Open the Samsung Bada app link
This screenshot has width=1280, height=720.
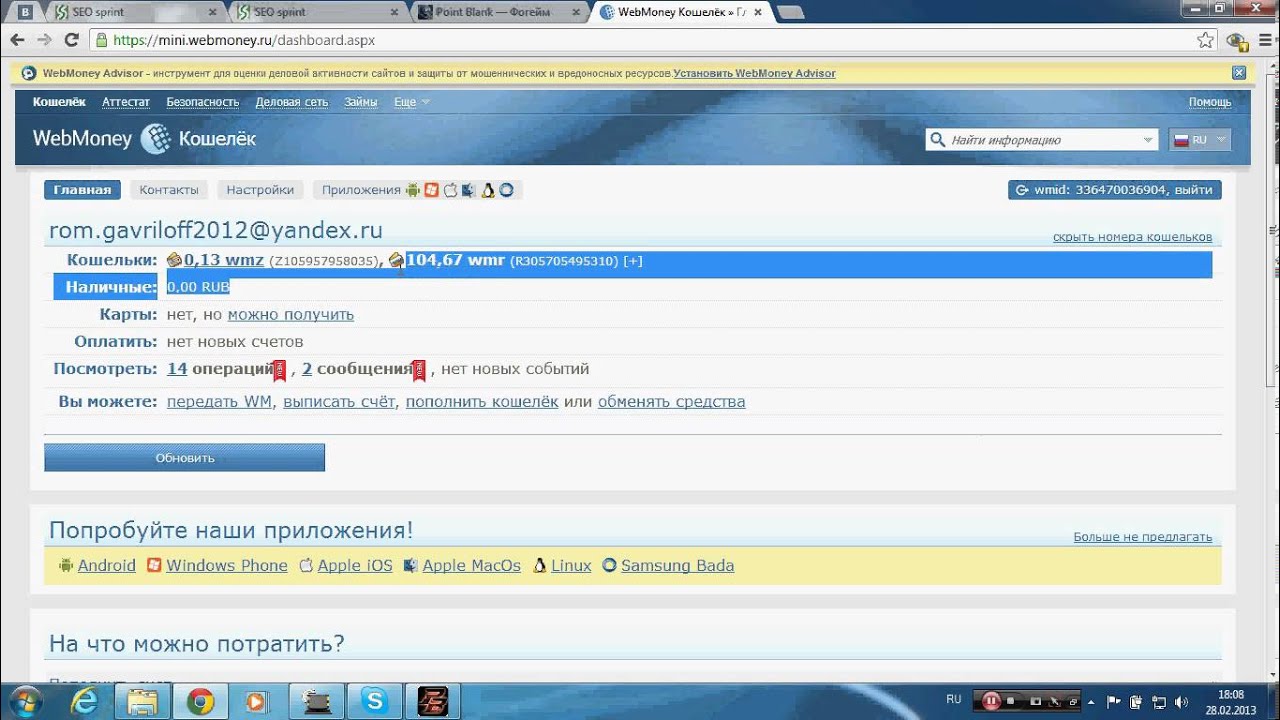tap(677, 565)
